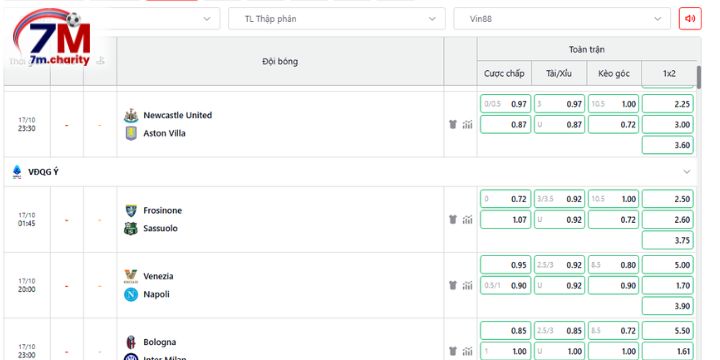The height and width of the screenshot is (360, 720).
Task: Open the TL Thập phân dropdown
Action: 337,19
